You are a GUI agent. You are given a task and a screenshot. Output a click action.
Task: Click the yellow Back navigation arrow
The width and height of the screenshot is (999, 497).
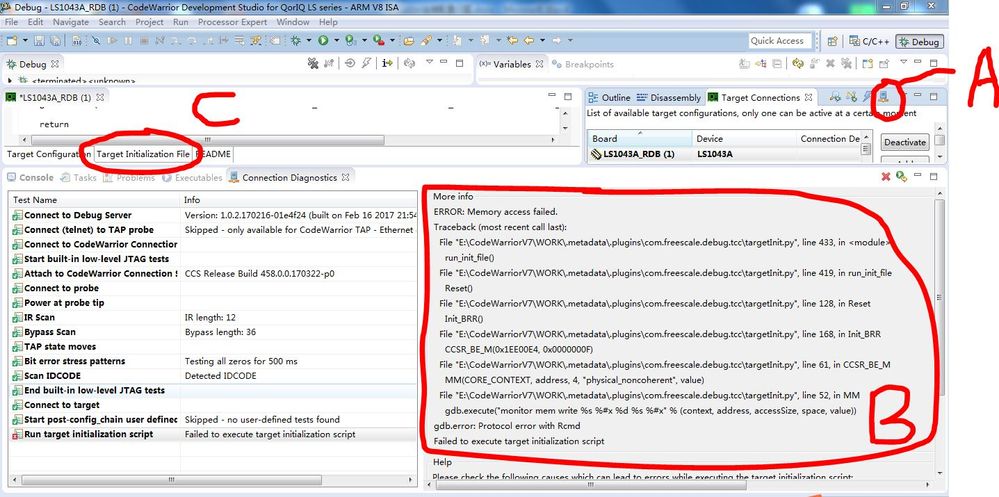coord(529,40)
